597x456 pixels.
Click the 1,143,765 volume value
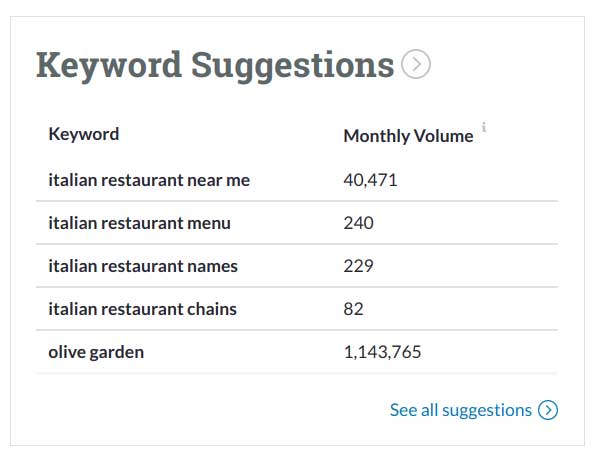(382, 352)
